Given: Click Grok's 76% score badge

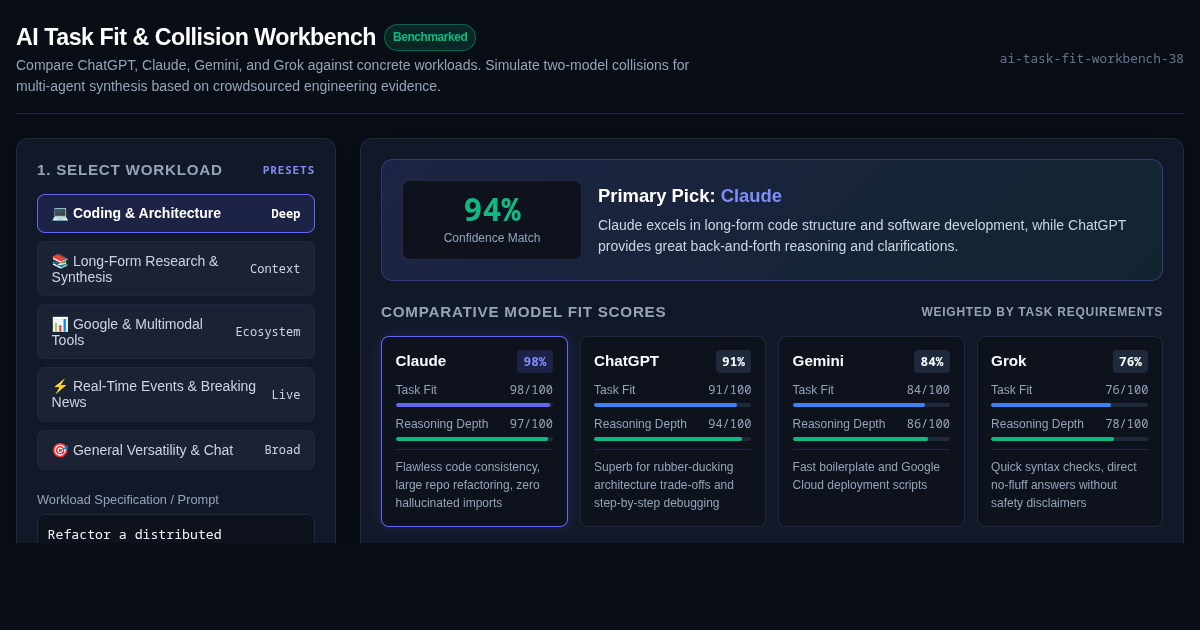Looking at the screenshot, I should pyautogui.click(x=1130, y=361).
